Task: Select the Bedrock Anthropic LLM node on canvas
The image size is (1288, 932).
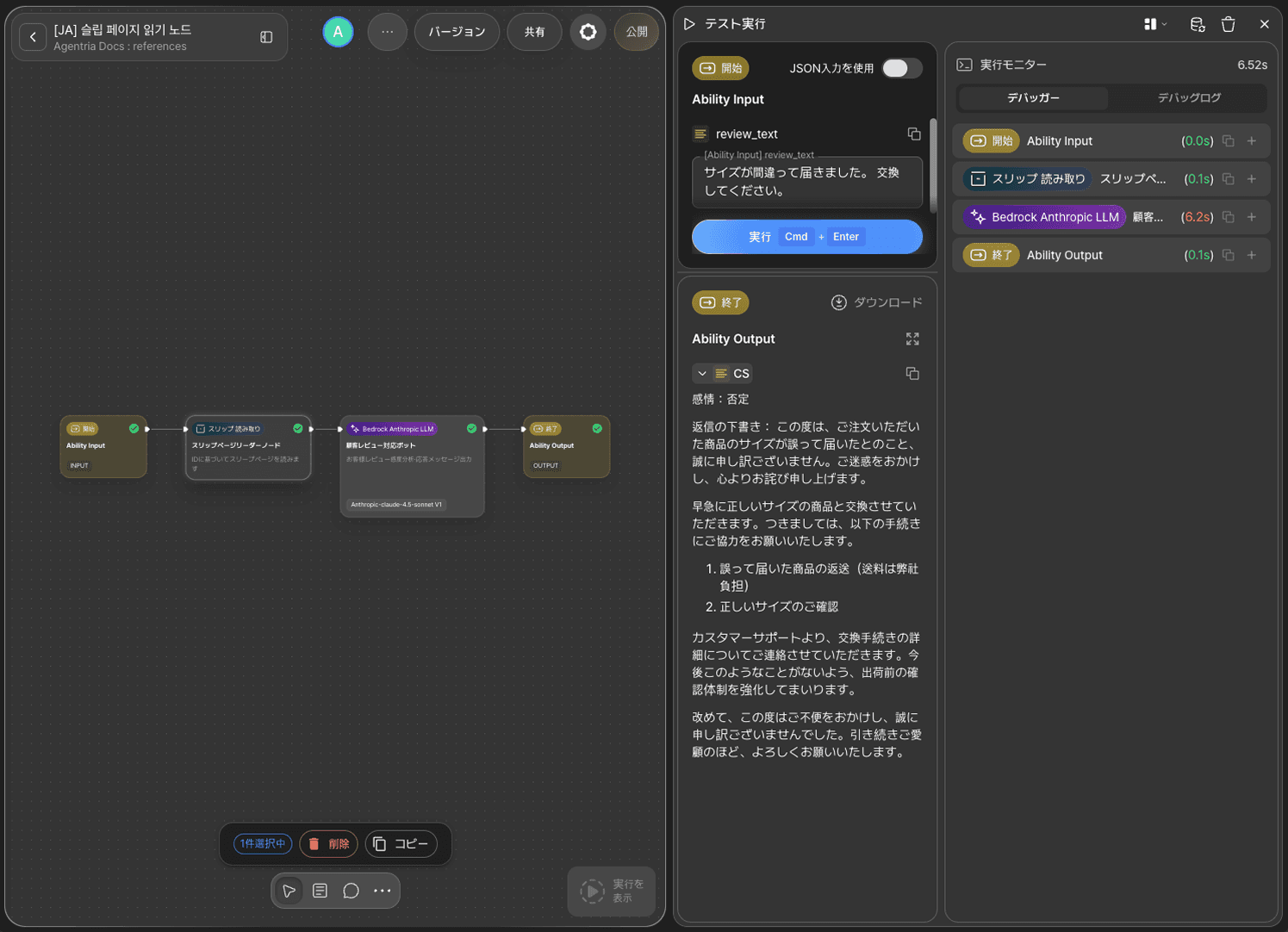Action: point(412,466)
